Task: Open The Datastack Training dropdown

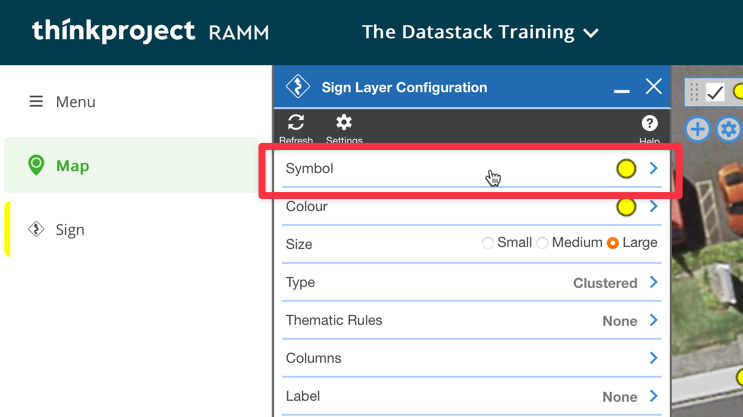Action: click(x=480, y=32)
